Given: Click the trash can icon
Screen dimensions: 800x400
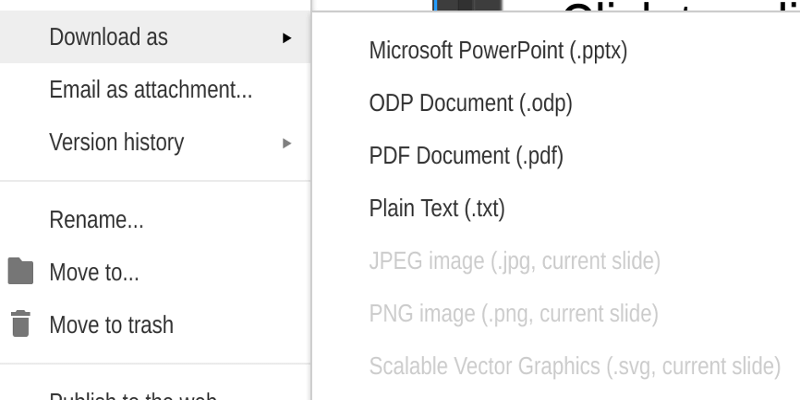Looking at the screenshot, I should pyautogui.click(x=20, y=324).
